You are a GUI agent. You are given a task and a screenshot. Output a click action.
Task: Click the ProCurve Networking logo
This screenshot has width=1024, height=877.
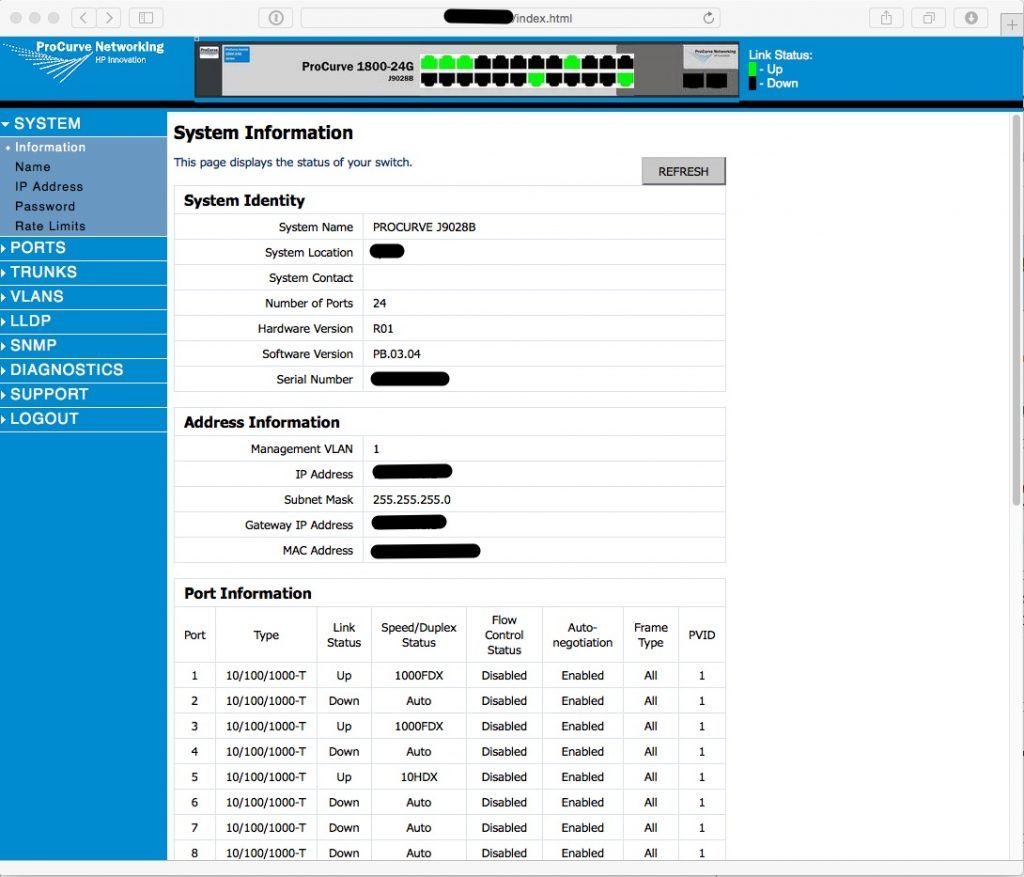point(83,59)
